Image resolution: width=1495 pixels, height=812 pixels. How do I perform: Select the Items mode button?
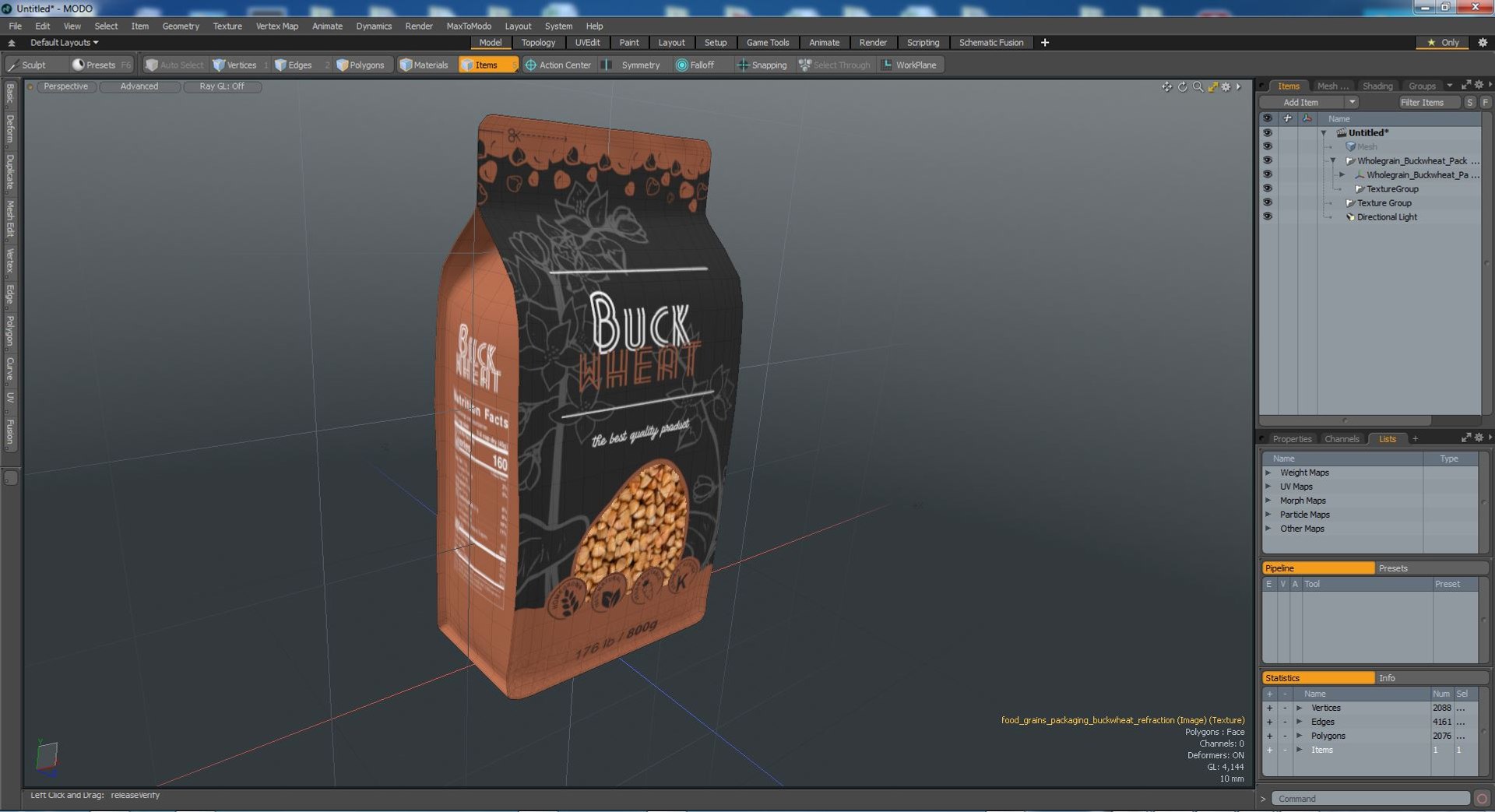[x=487, y=65]
